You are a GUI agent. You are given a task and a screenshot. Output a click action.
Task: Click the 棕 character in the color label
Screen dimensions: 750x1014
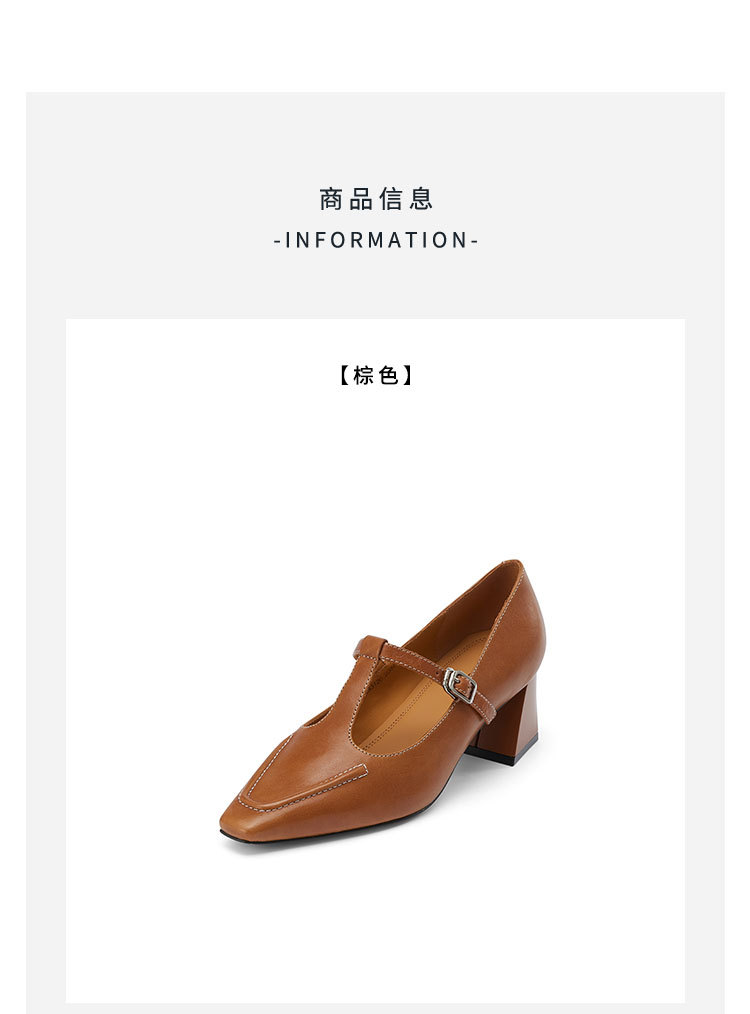(363, 374)
